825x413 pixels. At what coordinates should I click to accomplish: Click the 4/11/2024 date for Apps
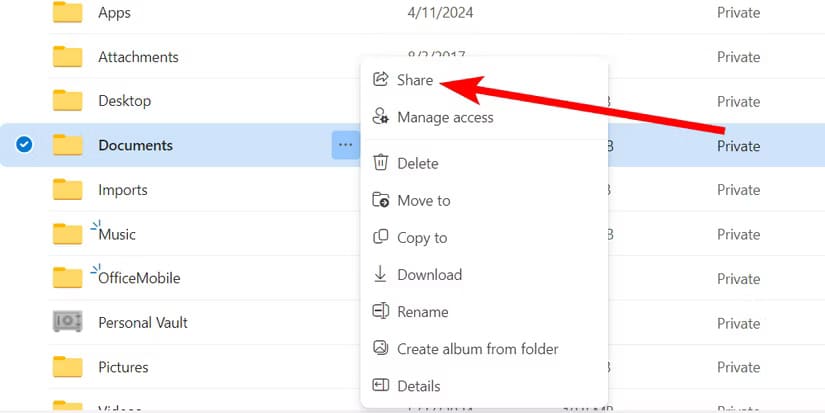pyautogui.click(x=440, y=13)
